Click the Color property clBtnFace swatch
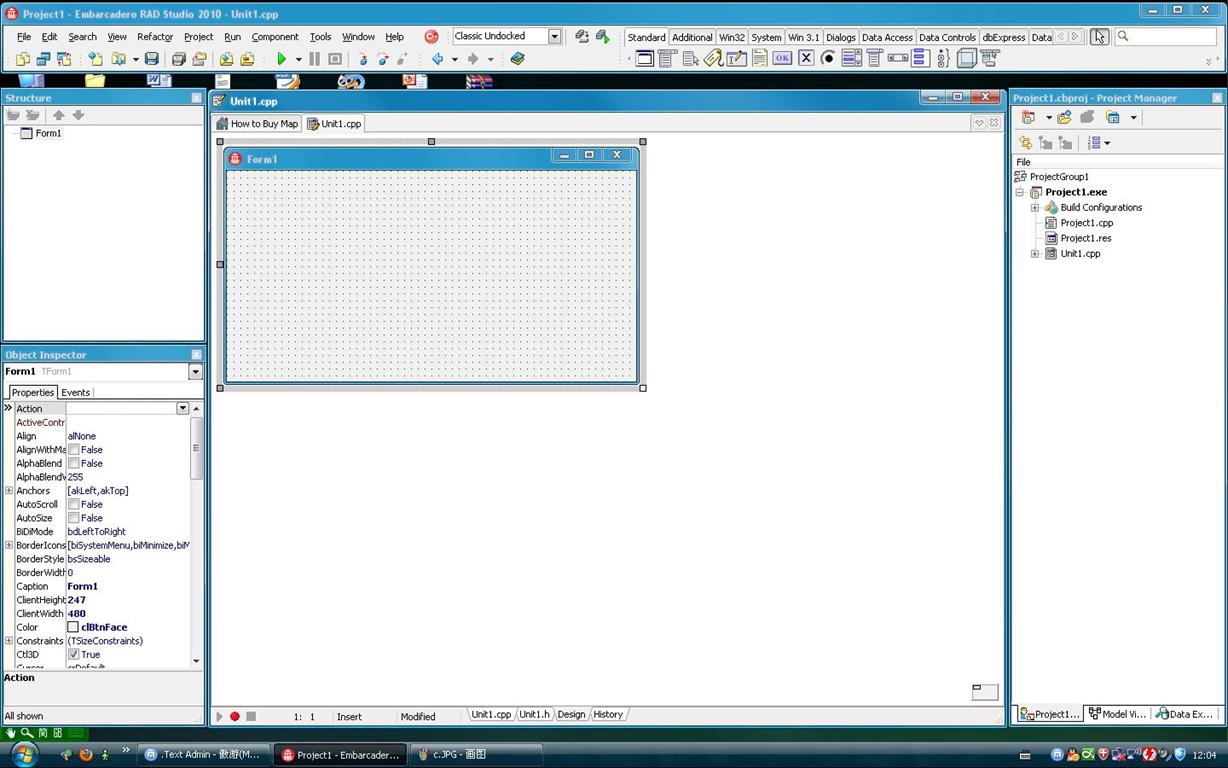The image size is (1228, 768). [73, 628]
